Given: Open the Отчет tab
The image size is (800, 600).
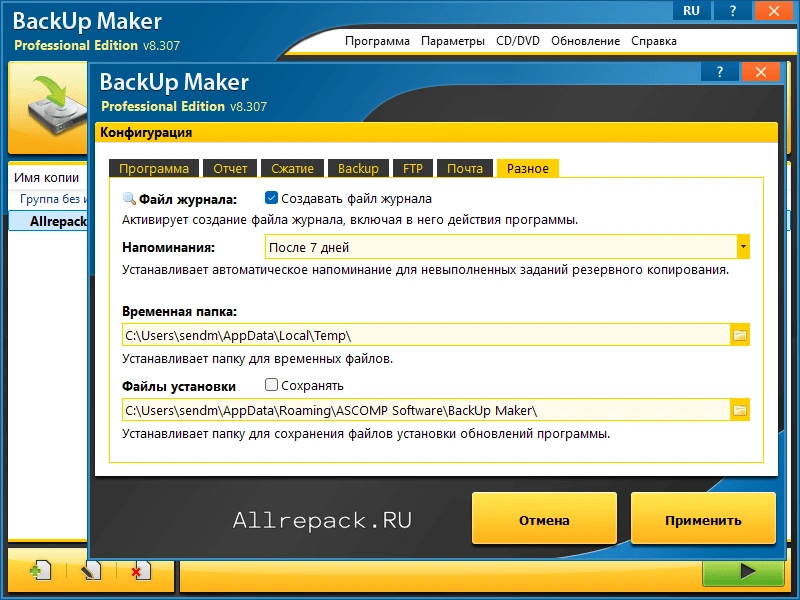Looking at the screenshot, I should 230,168.
